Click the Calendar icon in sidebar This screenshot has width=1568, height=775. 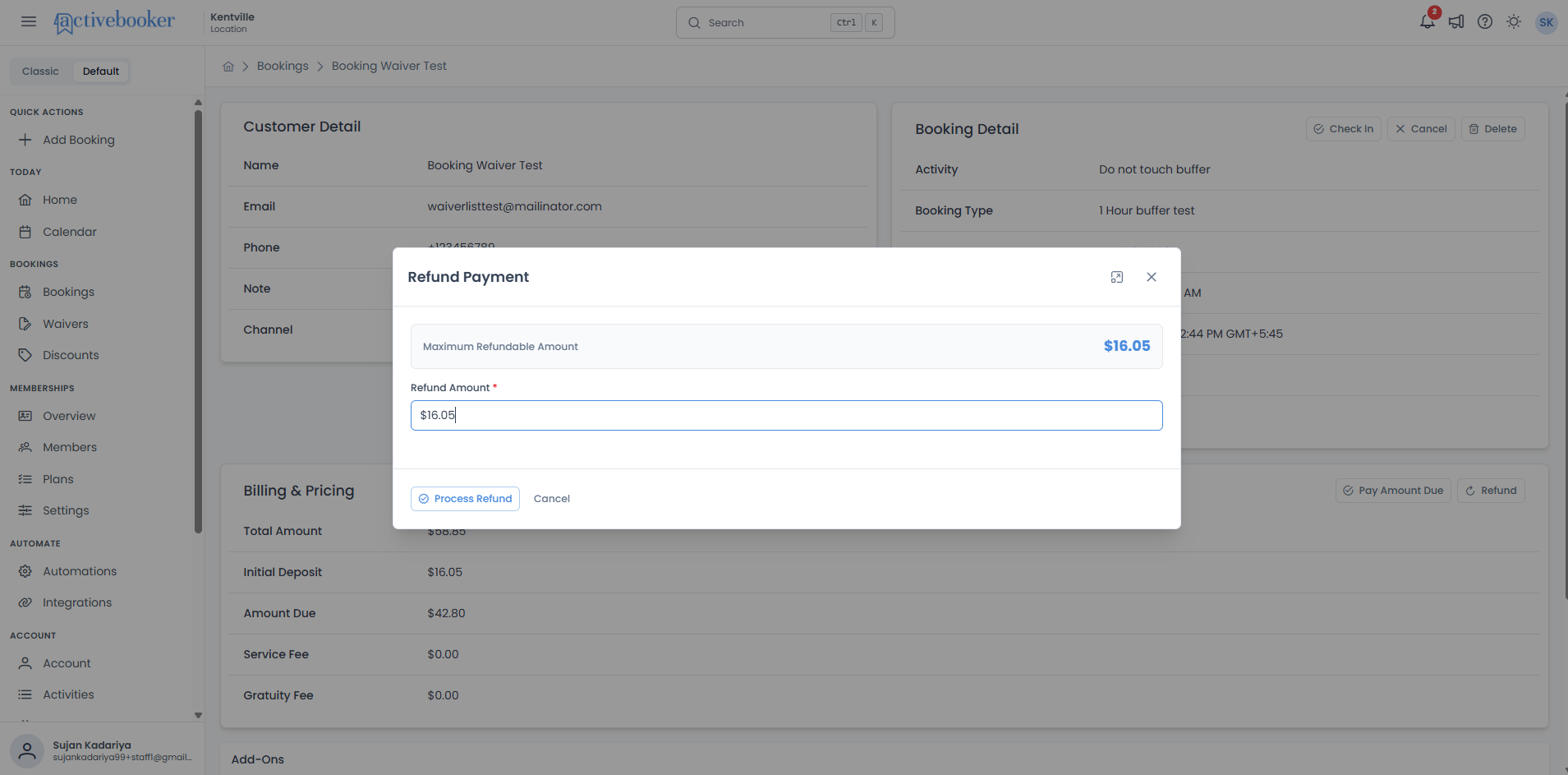(25, 232)
